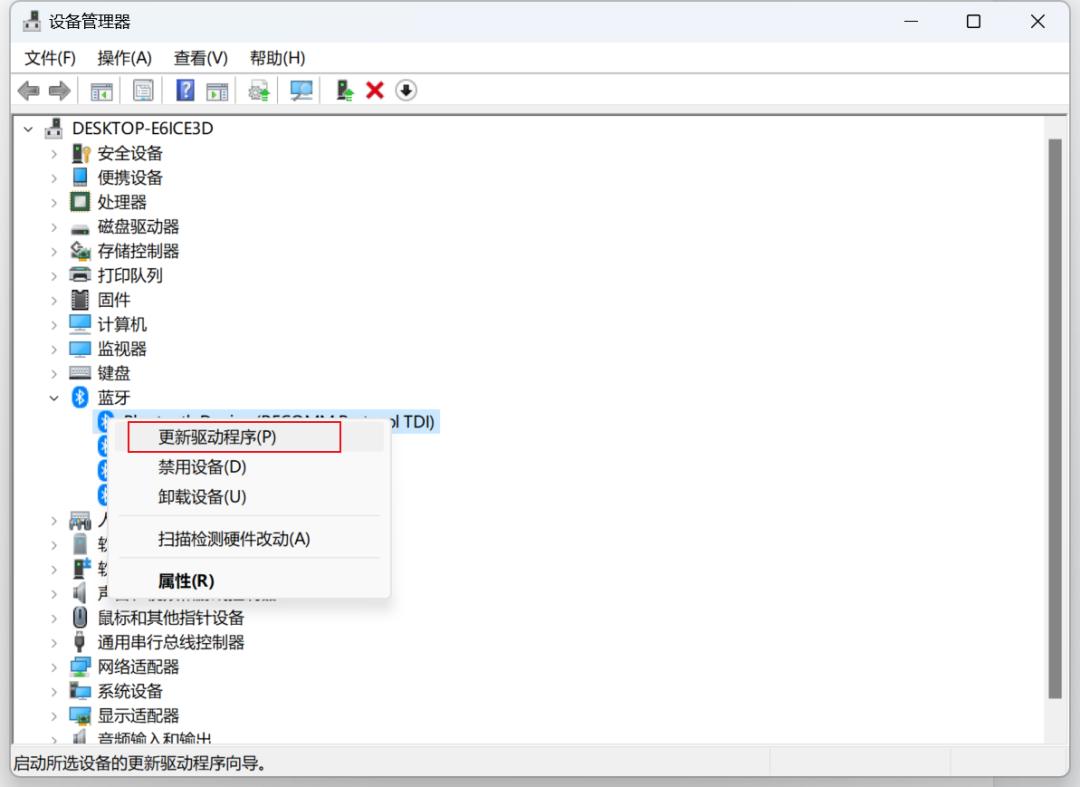1080x787 pixels.
Task: Select the 便携设备 tree label
Action: tap(129, 178)
